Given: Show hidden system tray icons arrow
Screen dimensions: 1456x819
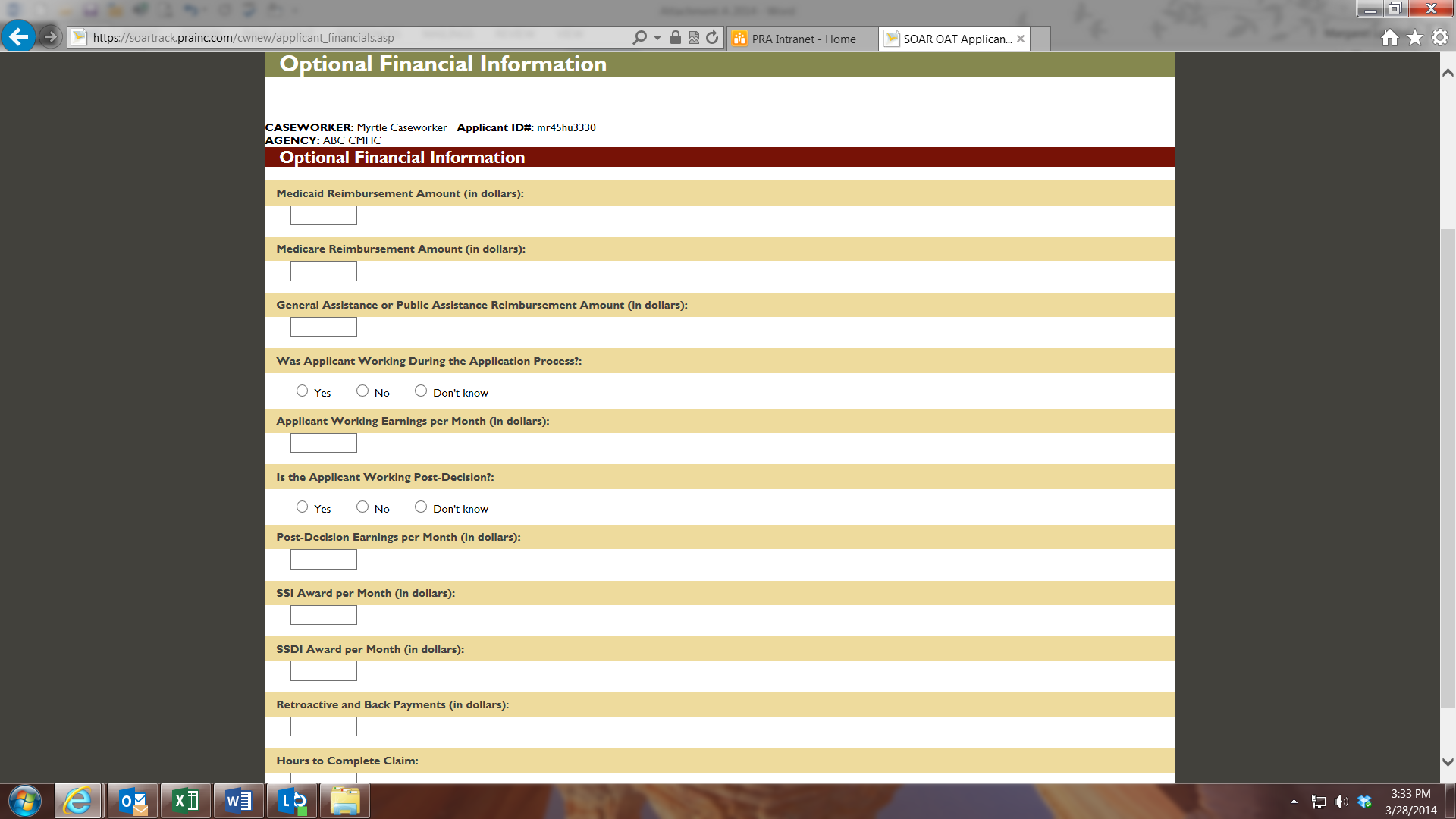Looking at the screenshot, I should [1294, 801].
